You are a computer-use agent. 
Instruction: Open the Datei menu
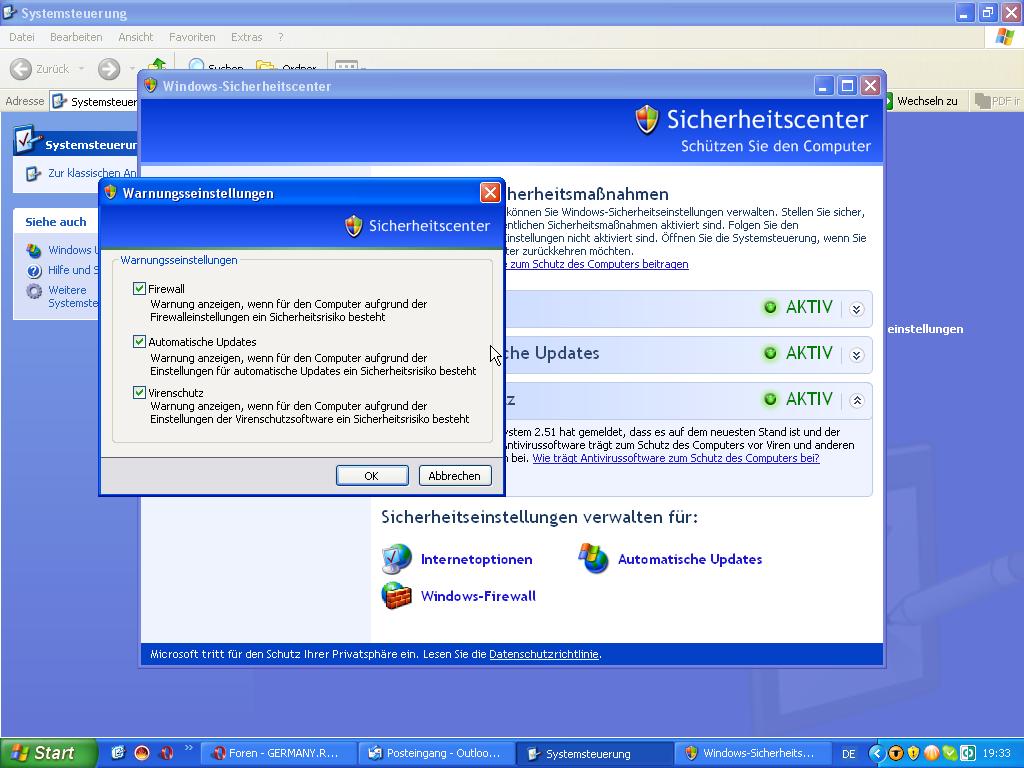pyautogui.click(x=22, y=37)
